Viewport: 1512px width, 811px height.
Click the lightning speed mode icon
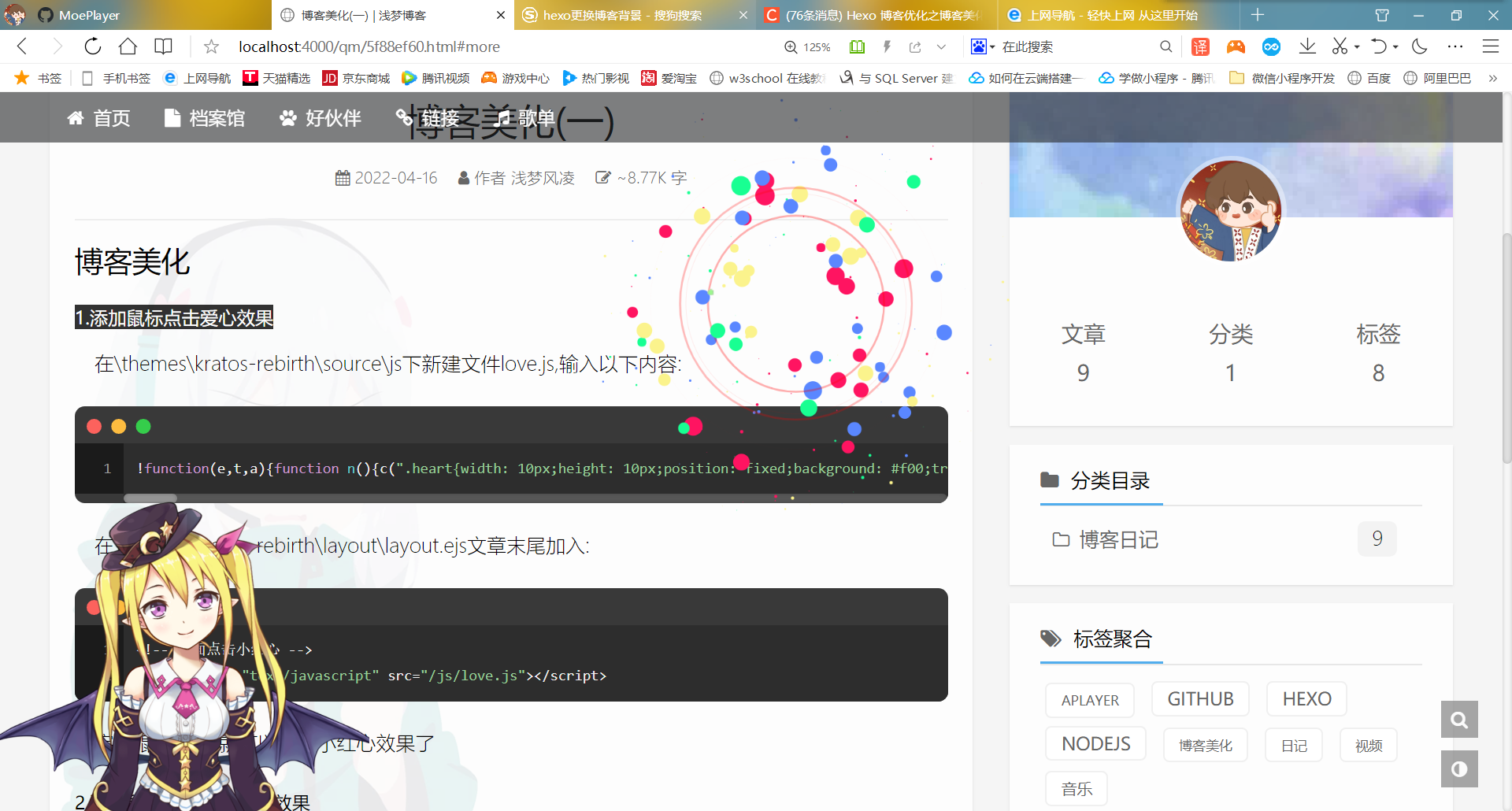coord(887,47)
